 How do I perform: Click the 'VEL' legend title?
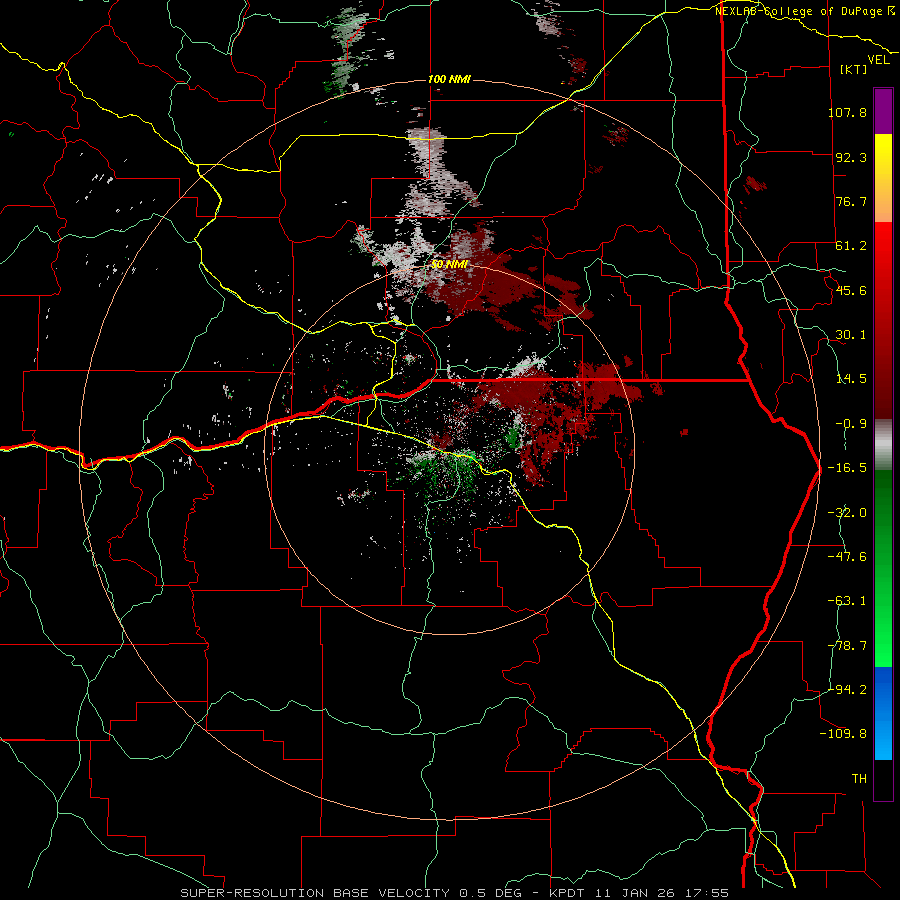[x=878, y=59]
